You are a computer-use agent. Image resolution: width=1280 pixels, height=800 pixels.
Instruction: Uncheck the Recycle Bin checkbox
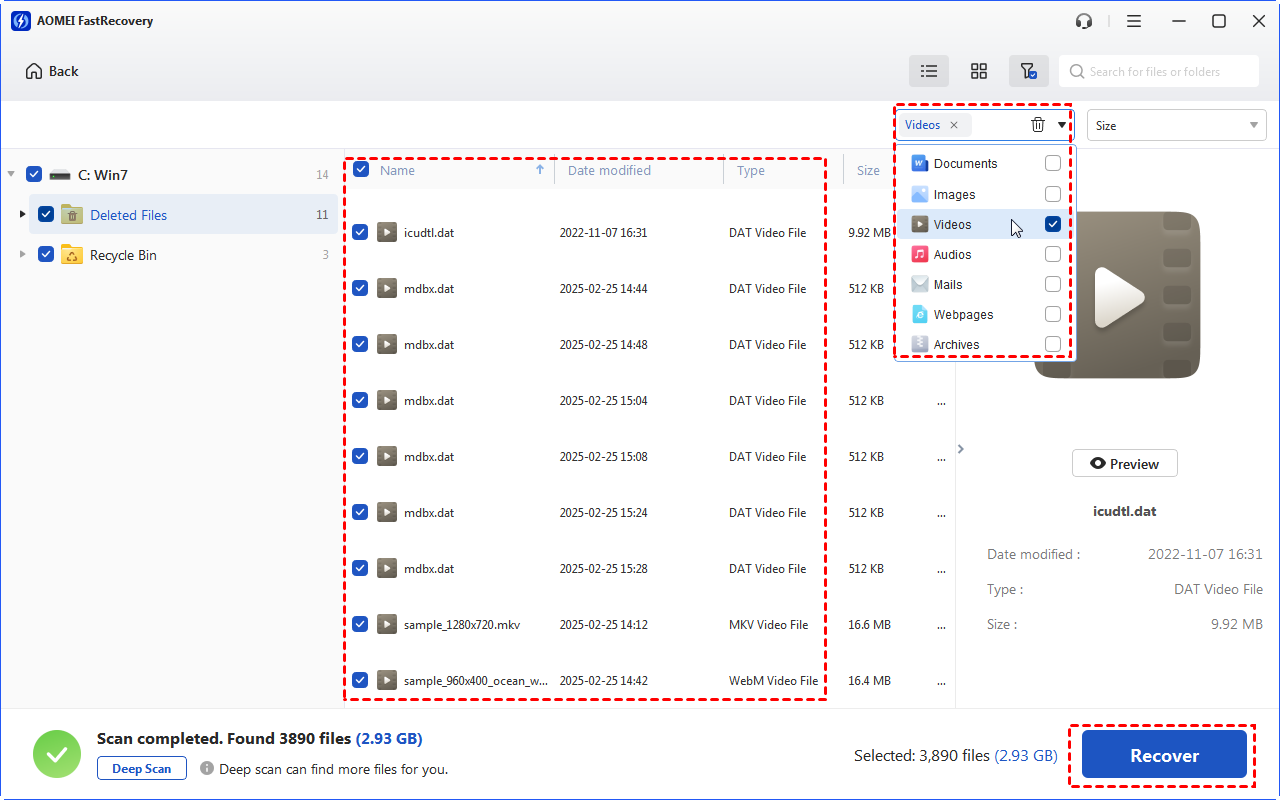(46, 254)
